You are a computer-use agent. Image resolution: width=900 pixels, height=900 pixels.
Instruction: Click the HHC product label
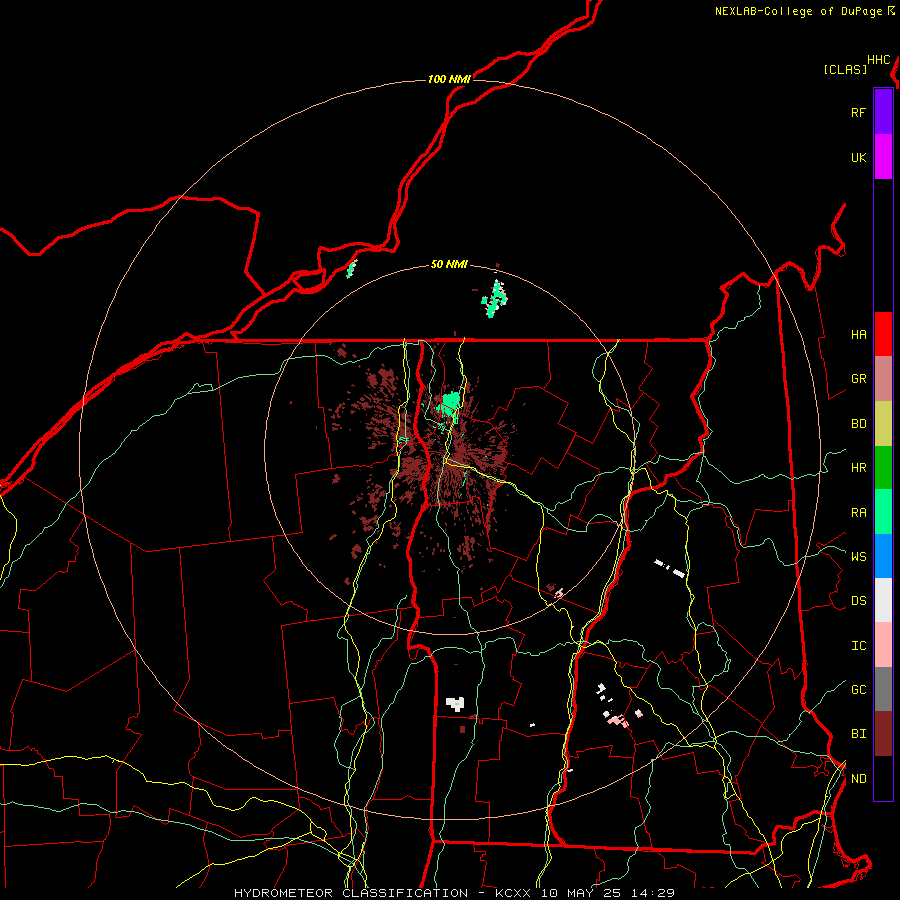879,60
